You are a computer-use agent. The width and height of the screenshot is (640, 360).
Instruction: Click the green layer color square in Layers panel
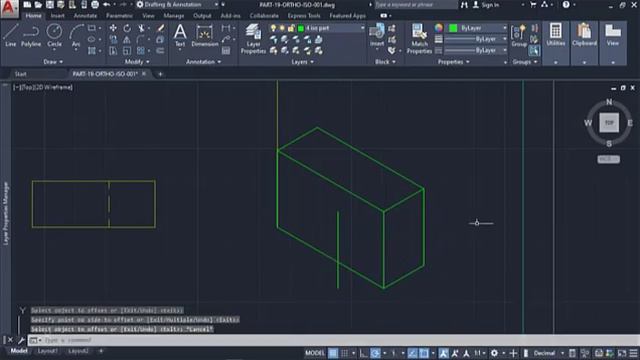point(301,28)
